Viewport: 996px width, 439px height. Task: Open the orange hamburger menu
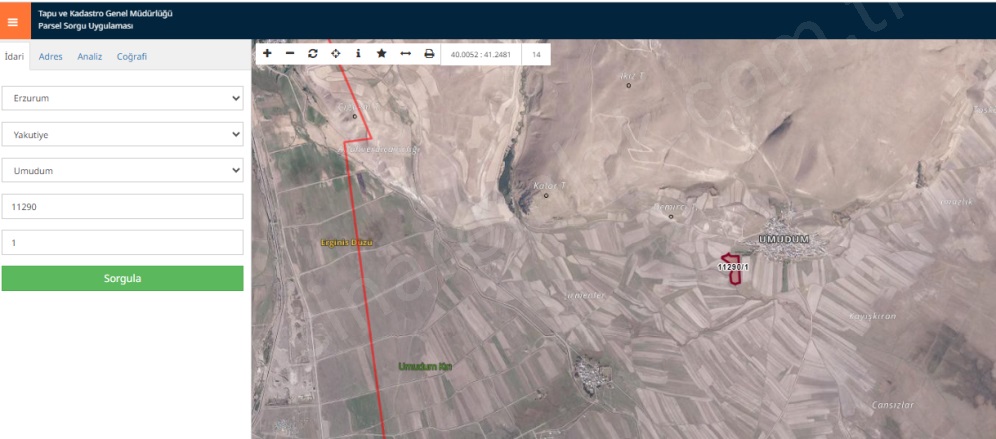click(x=13, y=21)
